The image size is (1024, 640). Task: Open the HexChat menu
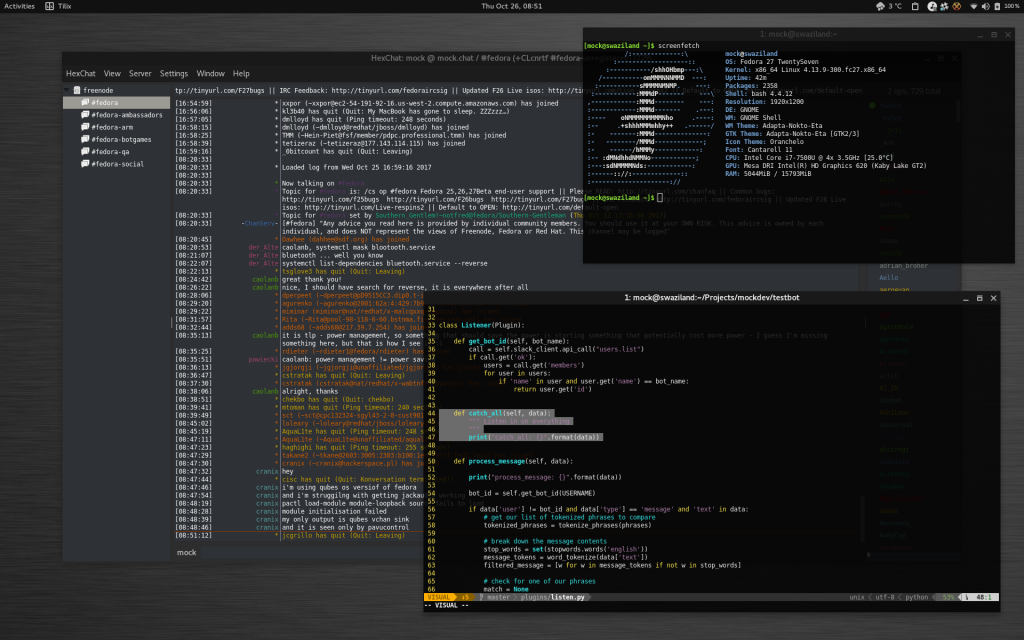[80, 73]
